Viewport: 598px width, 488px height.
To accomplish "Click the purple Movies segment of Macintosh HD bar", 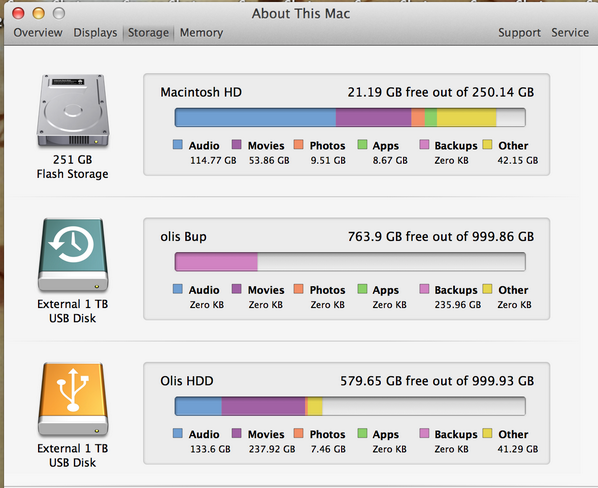I will pos(373,117).
